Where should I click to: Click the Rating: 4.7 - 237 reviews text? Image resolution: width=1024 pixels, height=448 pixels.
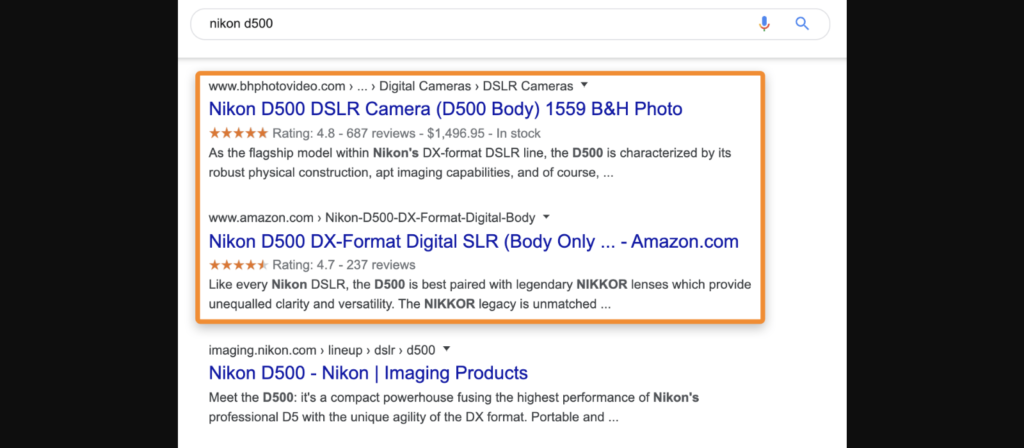point(344,265)
